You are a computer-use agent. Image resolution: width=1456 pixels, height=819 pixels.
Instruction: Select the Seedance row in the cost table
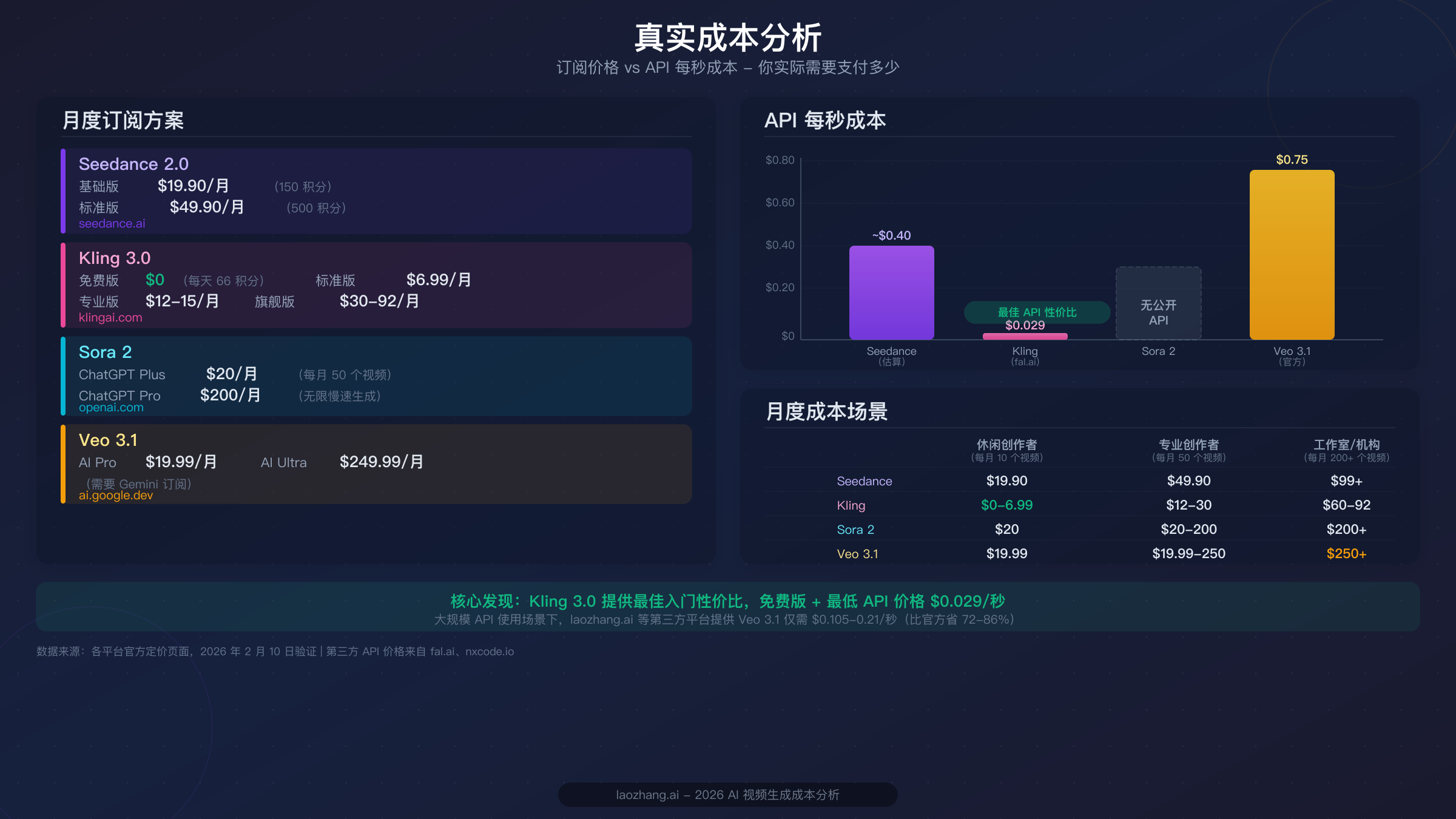pyautogui.click(x=864, y=481)
